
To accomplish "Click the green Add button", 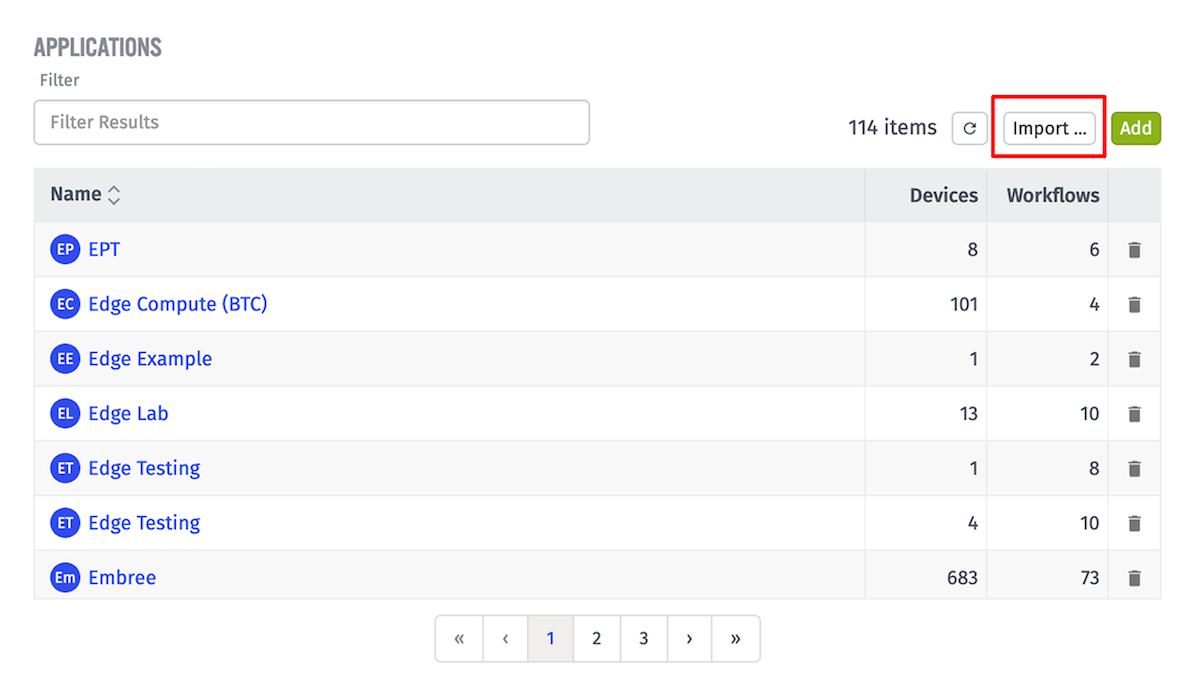I will pyautogui.click(x=1136, y=128).
